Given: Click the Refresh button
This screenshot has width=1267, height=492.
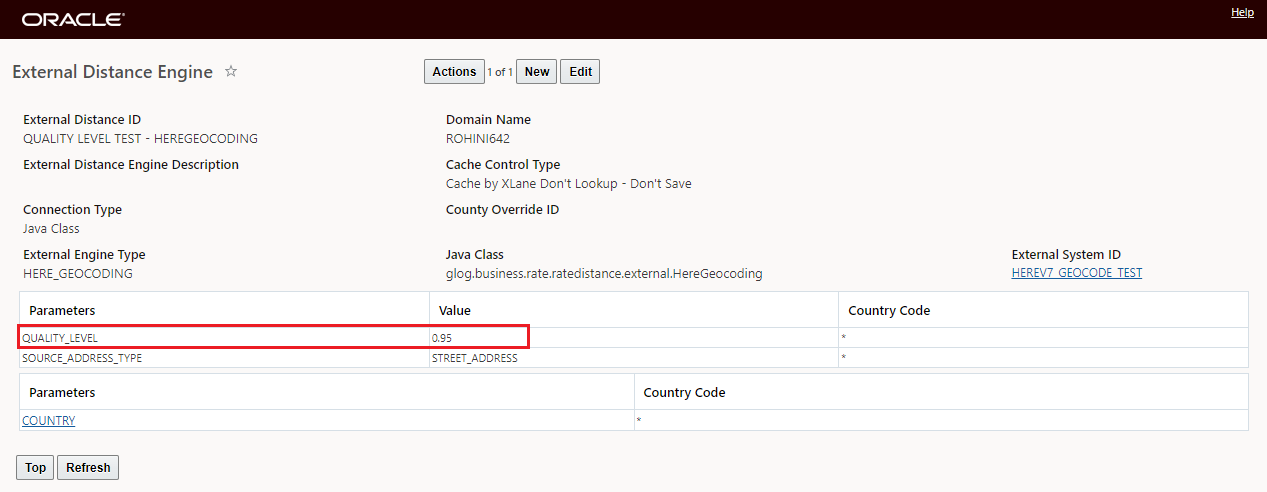Looking at the screenshot, I should (x=88, y=468).
